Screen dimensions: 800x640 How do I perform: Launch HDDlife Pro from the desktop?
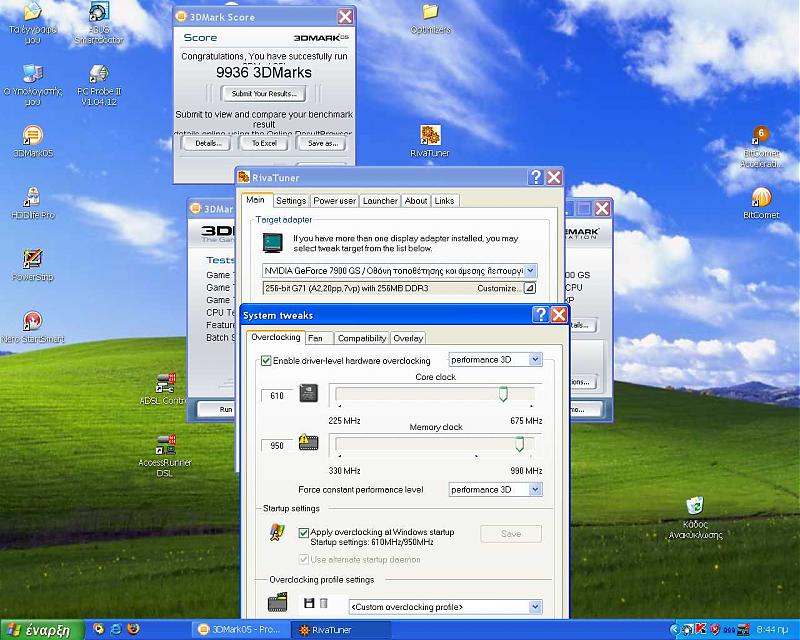(33, 204)
